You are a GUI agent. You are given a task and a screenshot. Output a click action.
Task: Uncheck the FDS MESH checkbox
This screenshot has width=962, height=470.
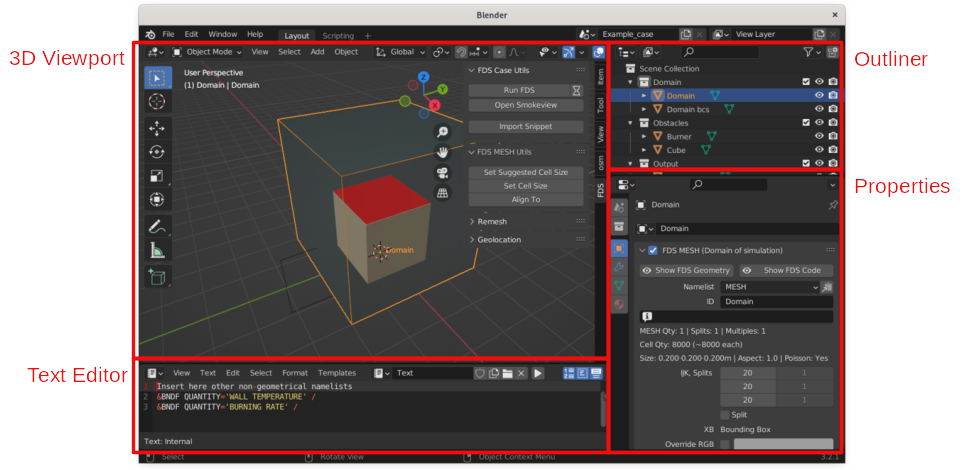click(x=653, y=250)
